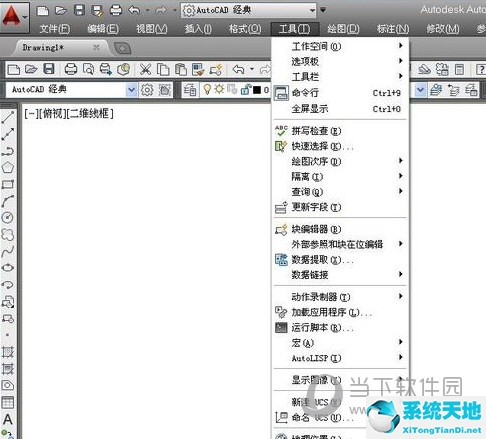The height and width of the screenshot is (439, 486).
Task: Click the AutoCAD application logo button
Action: [14, 17]
